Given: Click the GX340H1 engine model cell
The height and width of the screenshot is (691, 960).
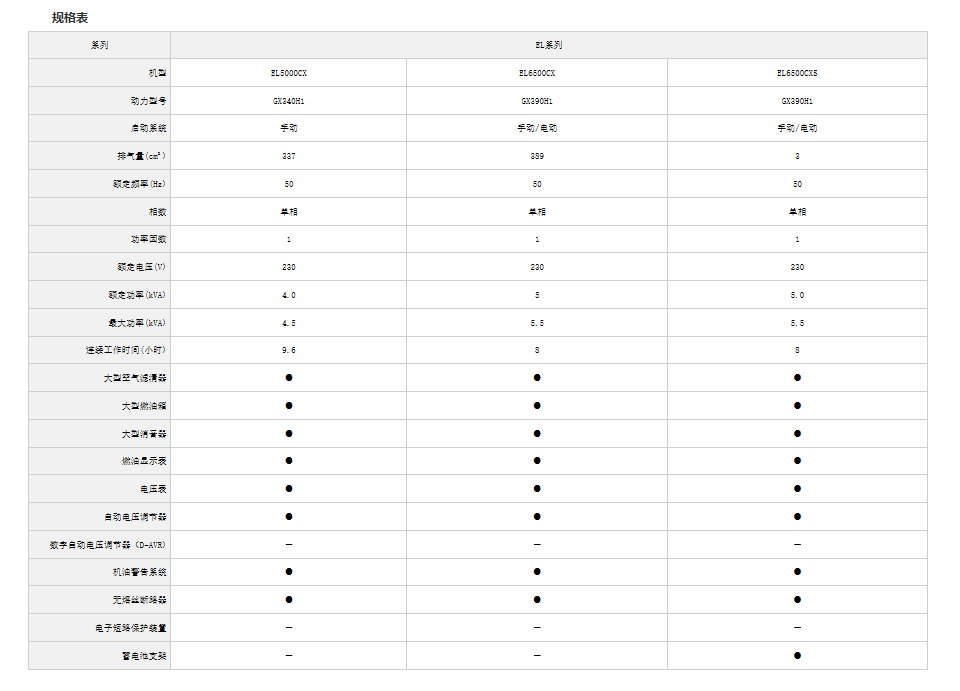Looking at the screenshot, I should (x=289, y=101).
